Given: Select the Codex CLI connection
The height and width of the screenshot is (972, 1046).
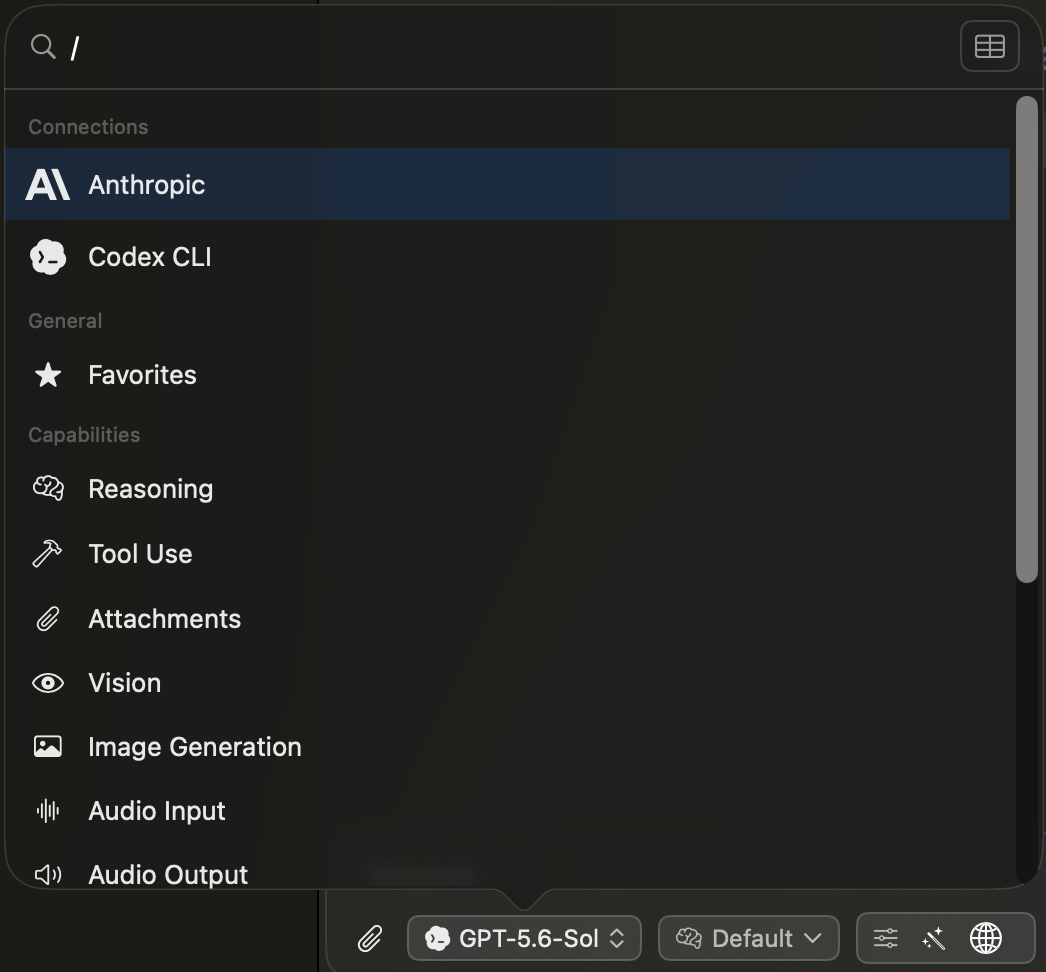Looking at the screenshot, I should 507,257.
